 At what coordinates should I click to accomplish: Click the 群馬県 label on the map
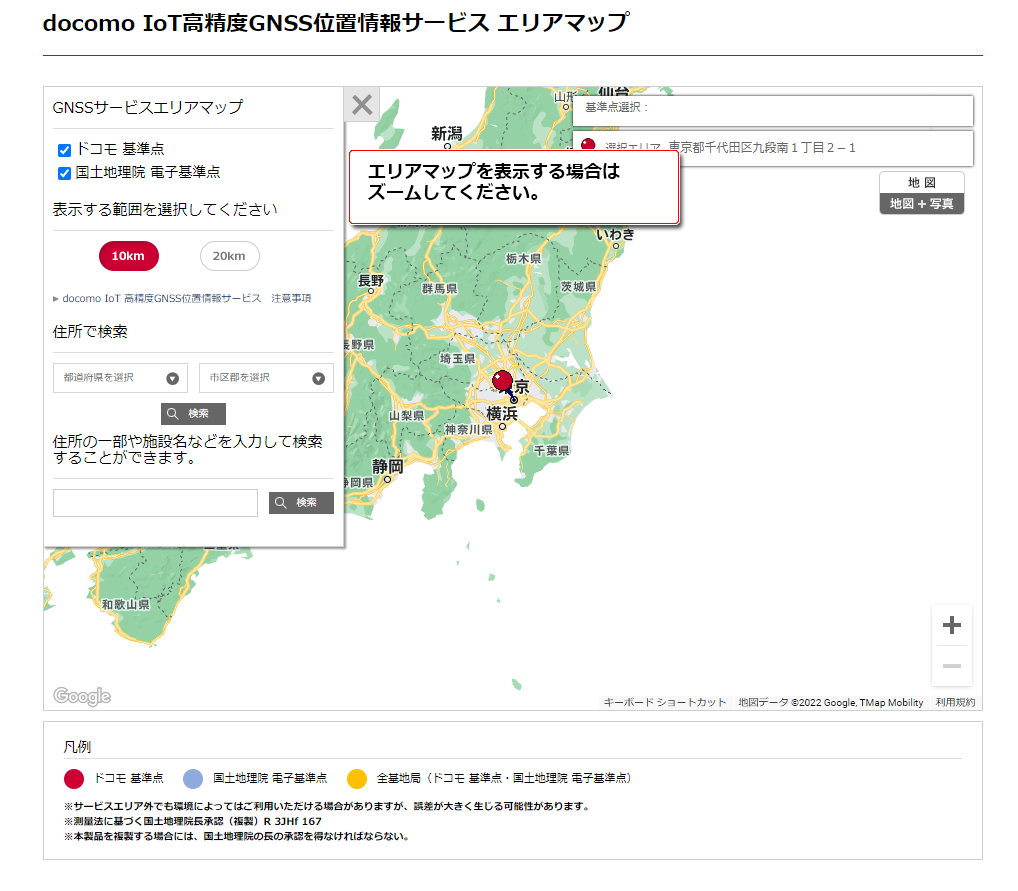(440, 288)
